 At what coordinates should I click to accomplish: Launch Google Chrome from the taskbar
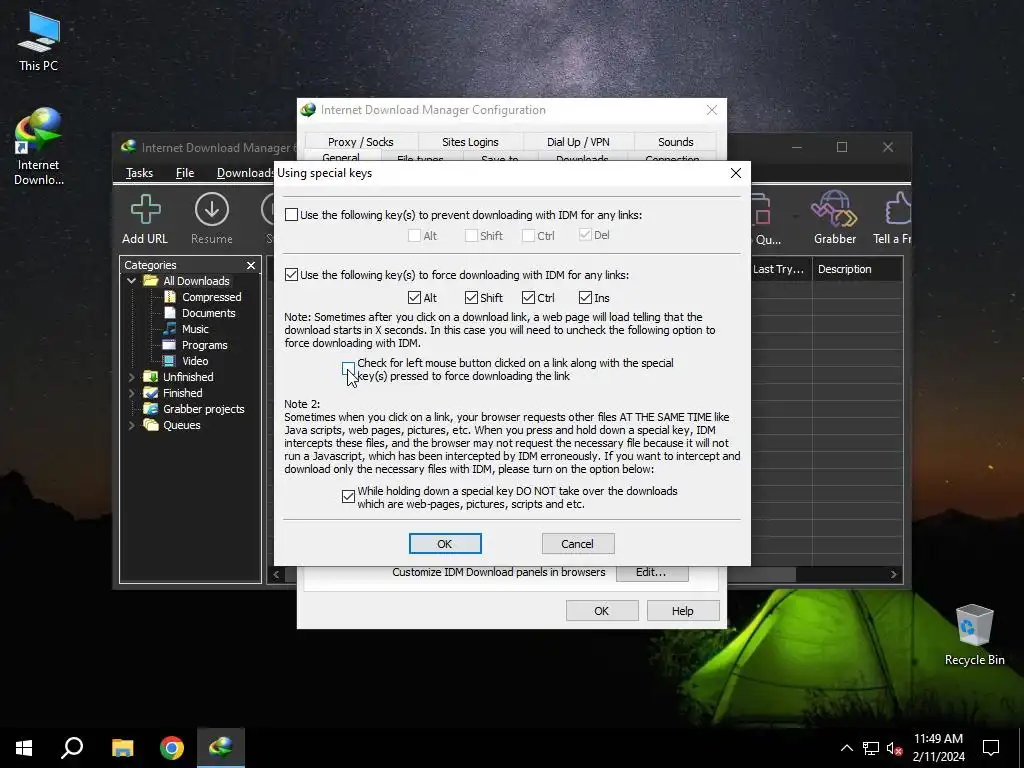point(172,748)
